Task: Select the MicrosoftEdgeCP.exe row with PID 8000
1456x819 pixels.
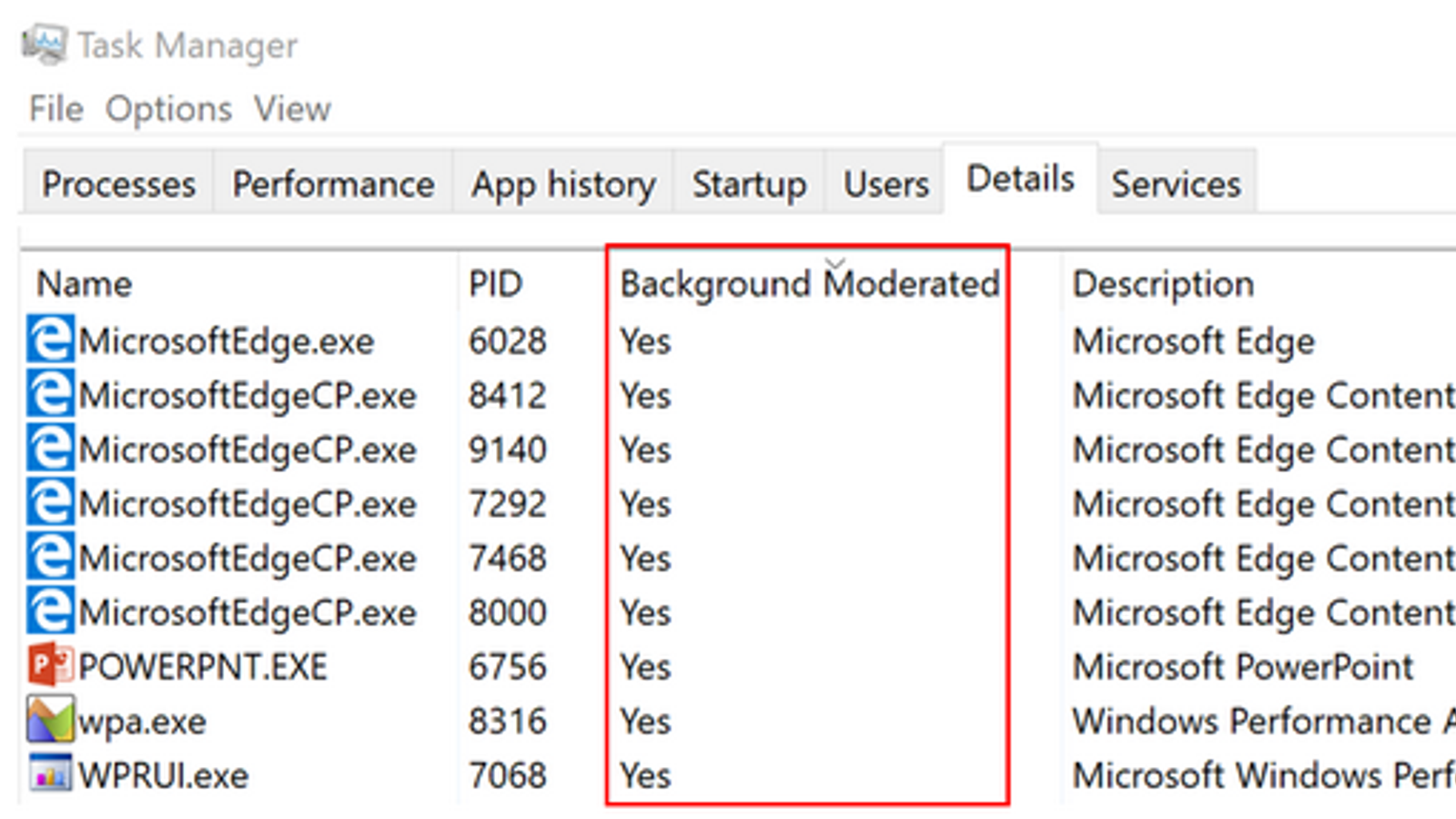Action: pos(248,612)
